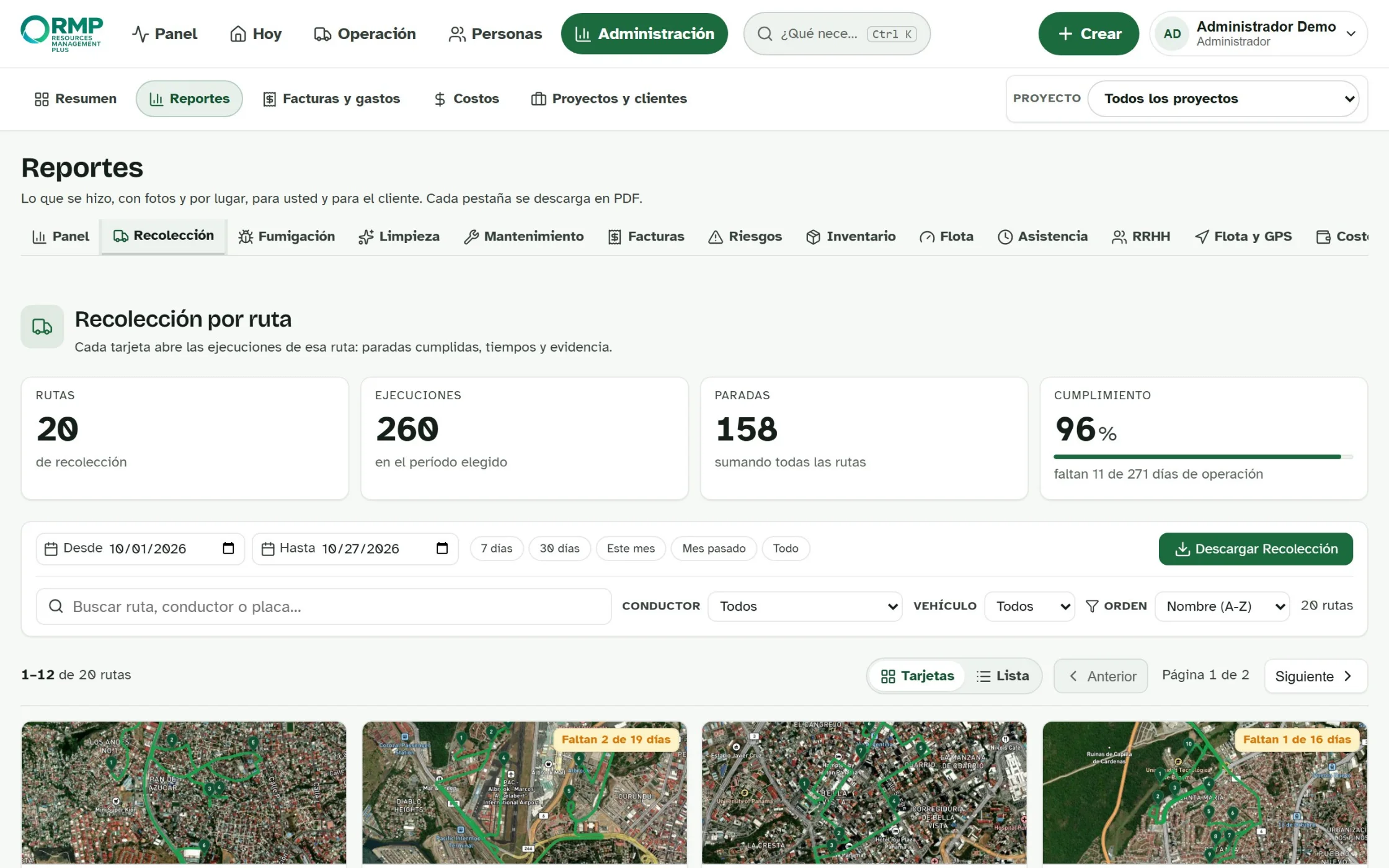Click the Buscar ruta search field

tap(324, 606)
